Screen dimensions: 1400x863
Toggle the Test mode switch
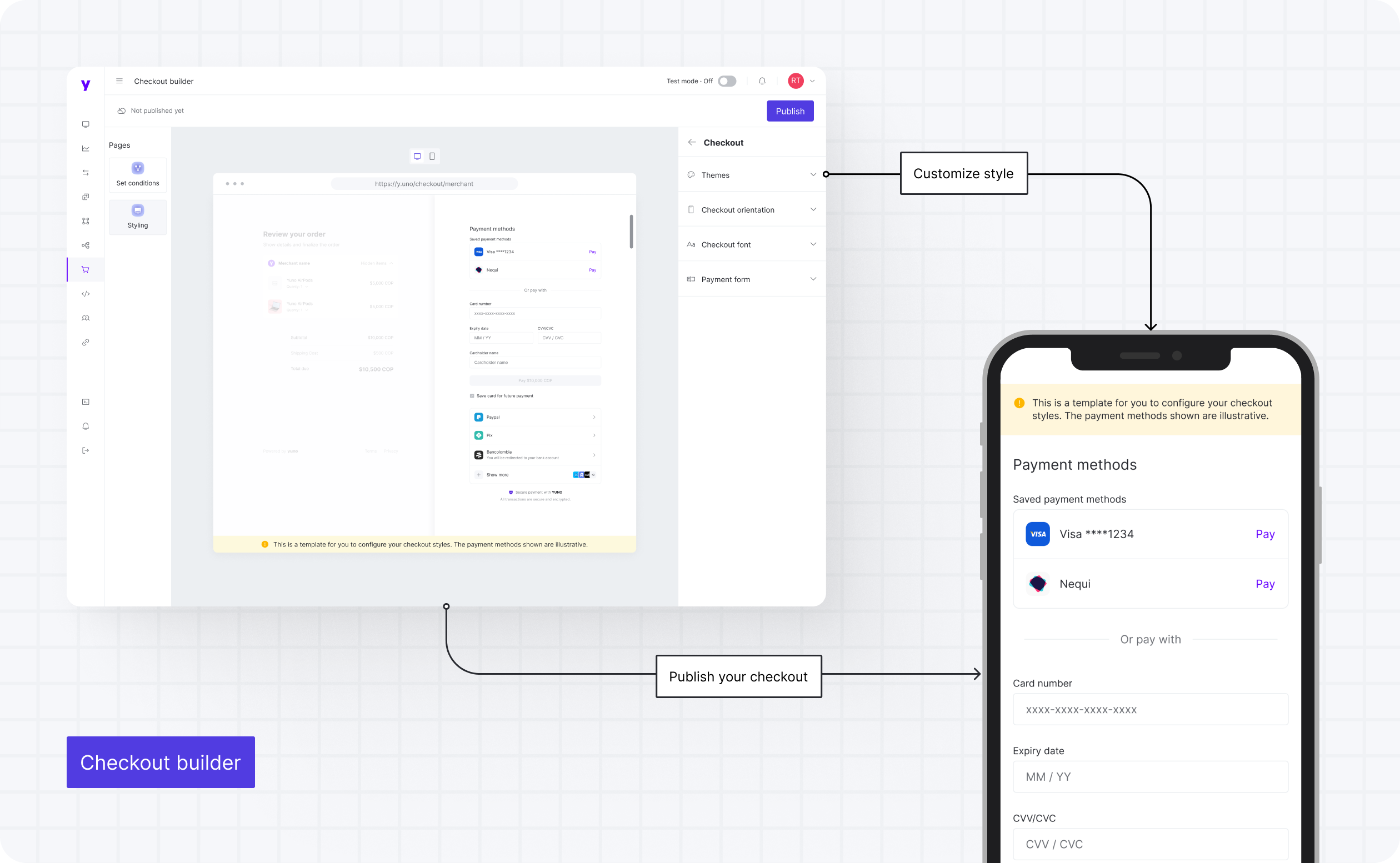pos(727,81)
